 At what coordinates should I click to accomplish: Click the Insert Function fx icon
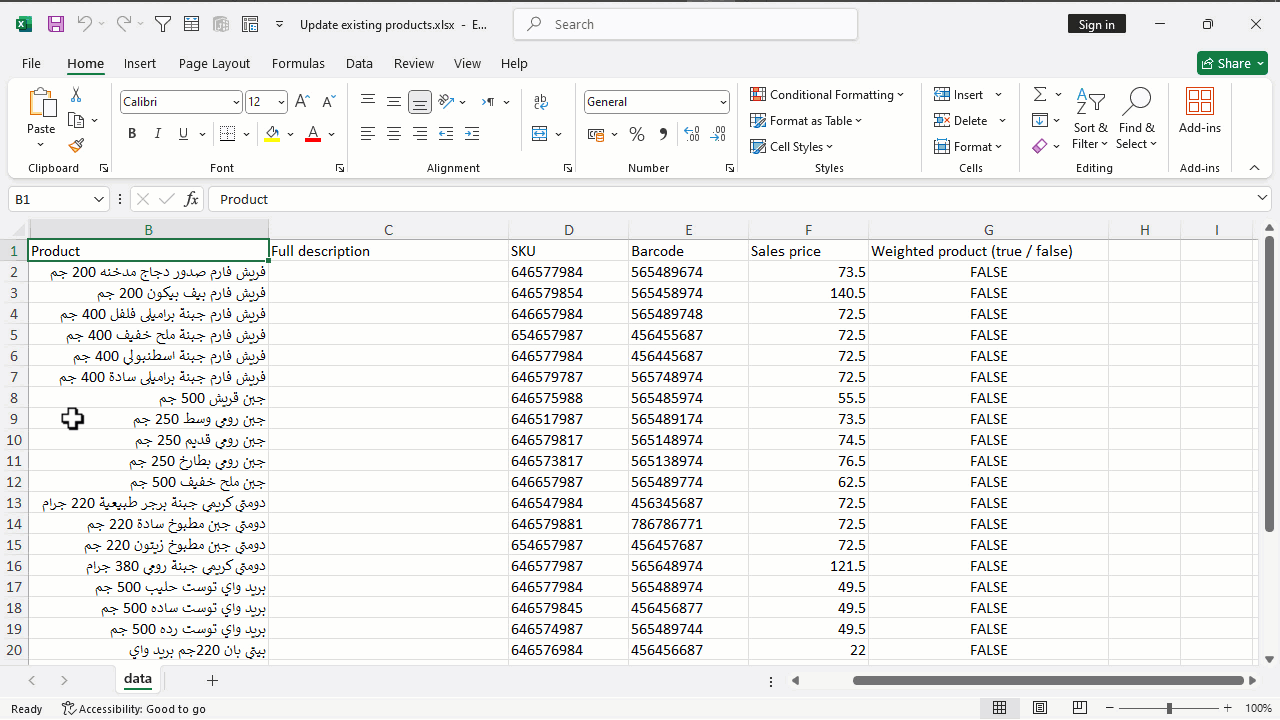tap(191, 199)
